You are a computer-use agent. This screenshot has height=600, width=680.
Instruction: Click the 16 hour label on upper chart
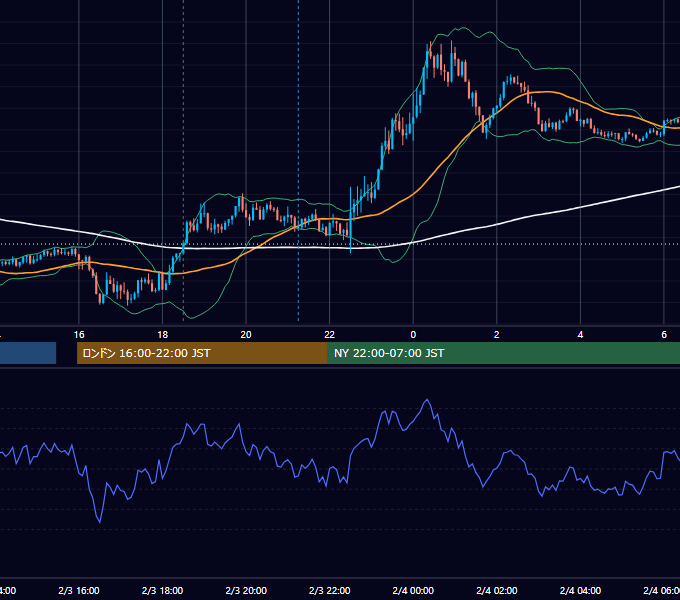pyautogui.click(x=79, y=335)
